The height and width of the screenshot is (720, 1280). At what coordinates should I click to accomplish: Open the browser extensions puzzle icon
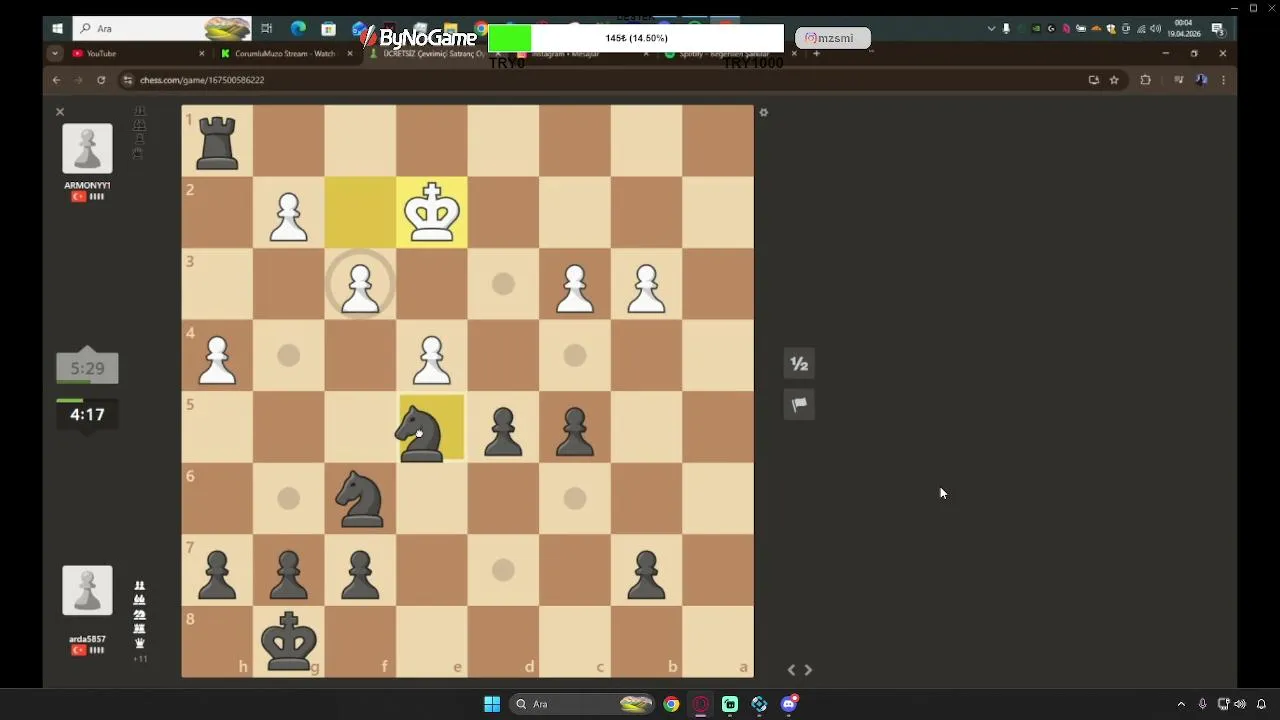coord(1146,80)
